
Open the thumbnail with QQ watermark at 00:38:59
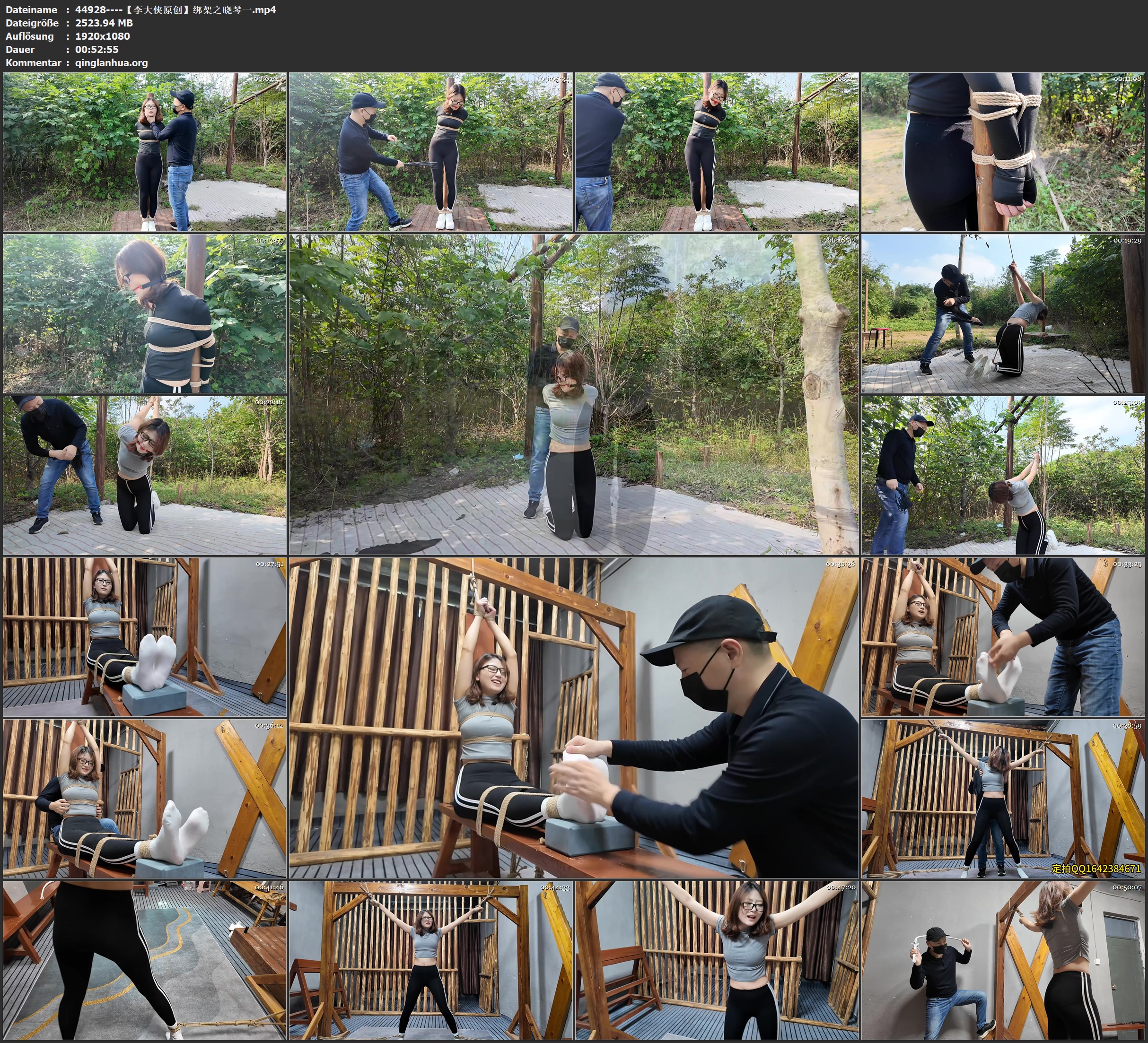[1003, 799]
